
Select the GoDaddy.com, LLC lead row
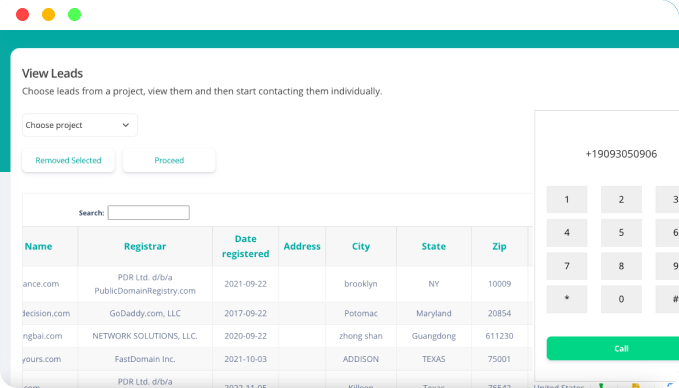[x=277, y=313]
